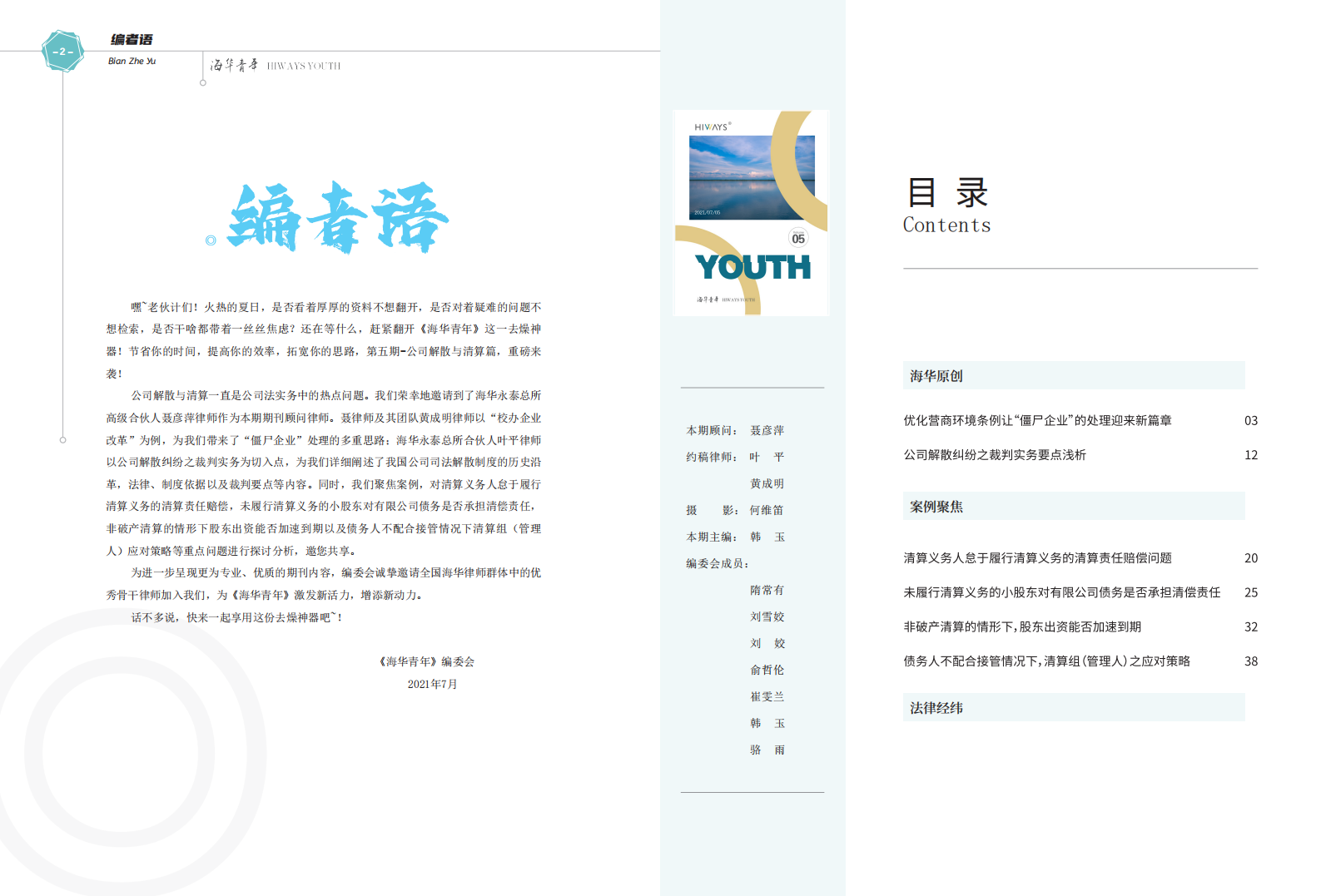Click page number 20

tap(1251, 558)
